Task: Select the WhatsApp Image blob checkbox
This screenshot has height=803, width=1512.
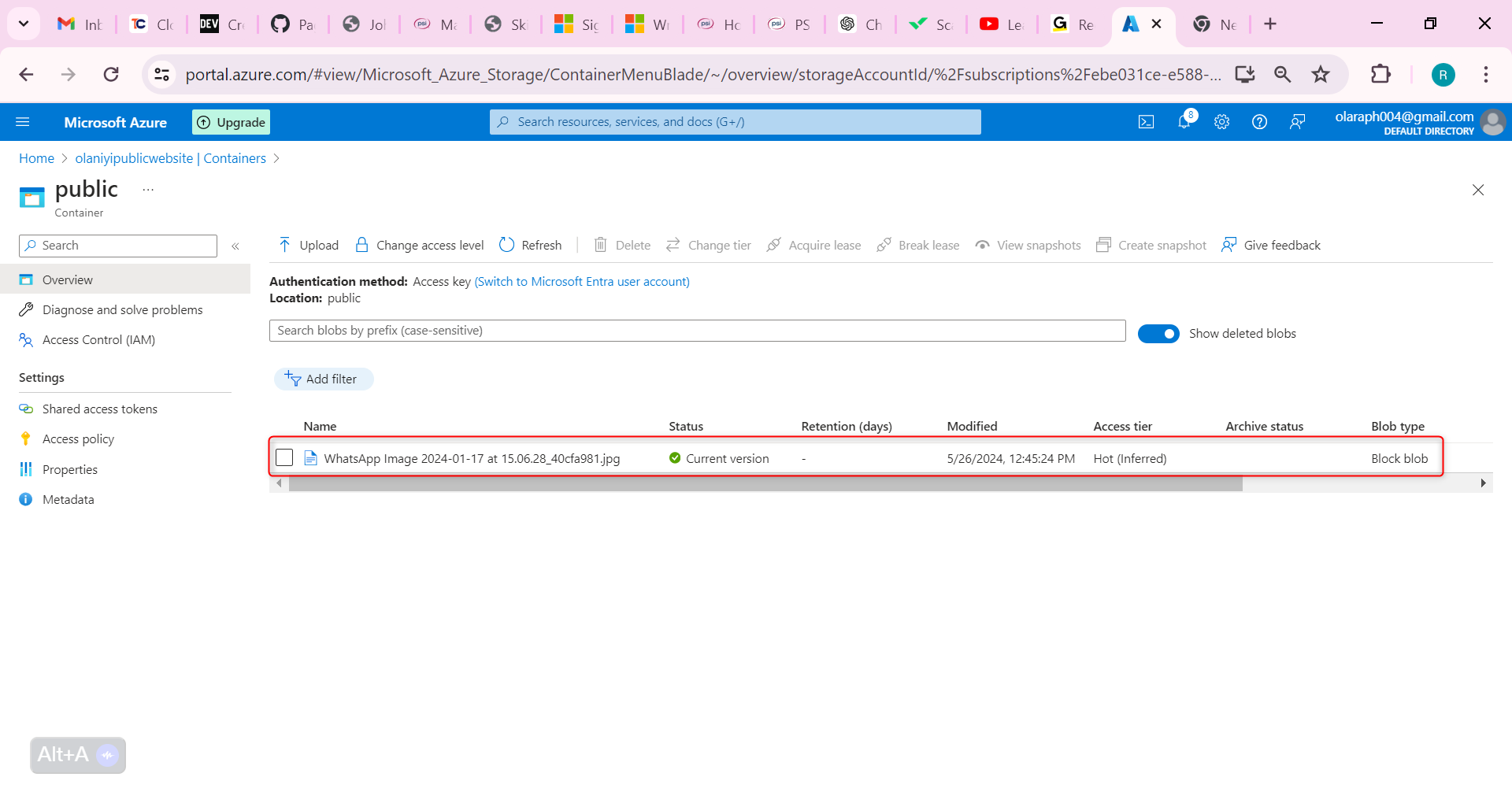Action: coord(284,457)
